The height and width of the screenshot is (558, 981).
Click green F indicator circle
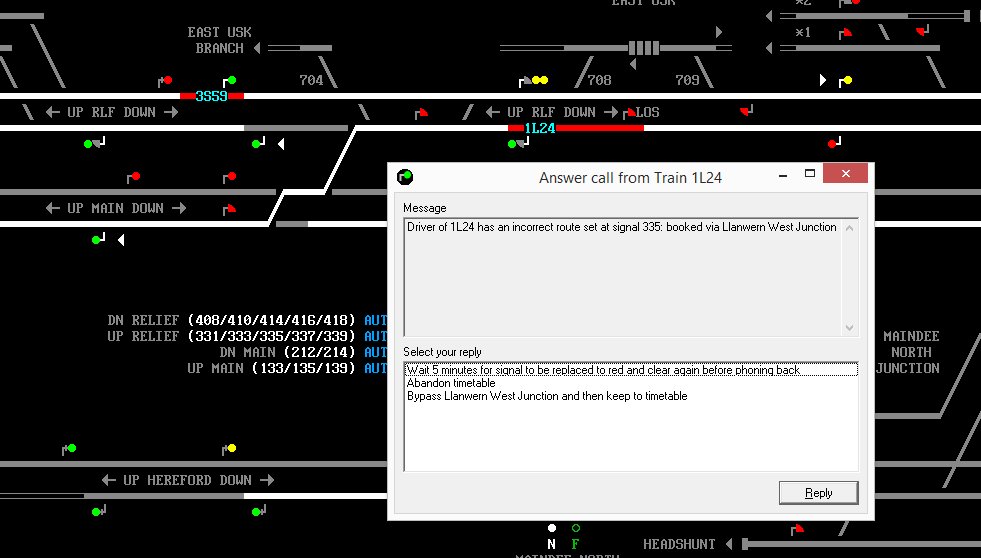[576, 529]
